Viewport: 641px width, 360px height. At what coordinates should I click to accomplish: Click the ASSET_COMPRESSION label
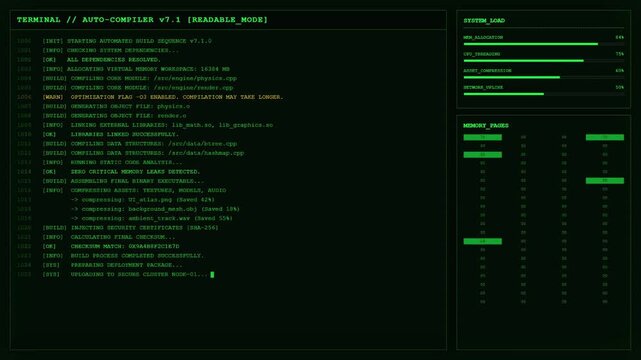coord(487,71)
